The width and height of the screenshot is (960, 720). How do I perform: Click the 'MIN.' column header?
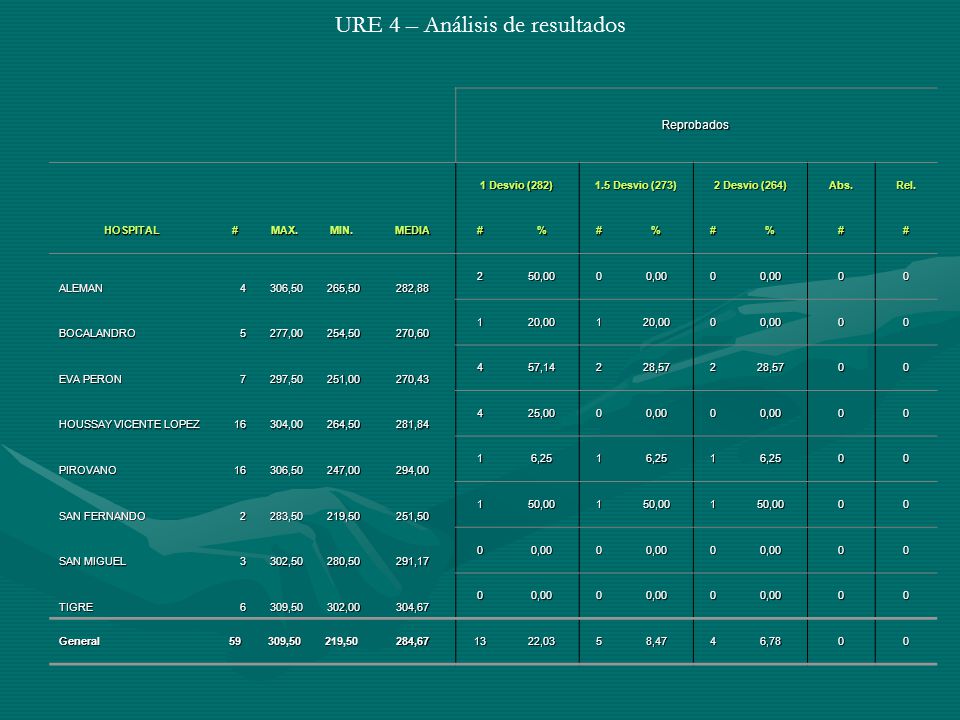pos(341,230)
